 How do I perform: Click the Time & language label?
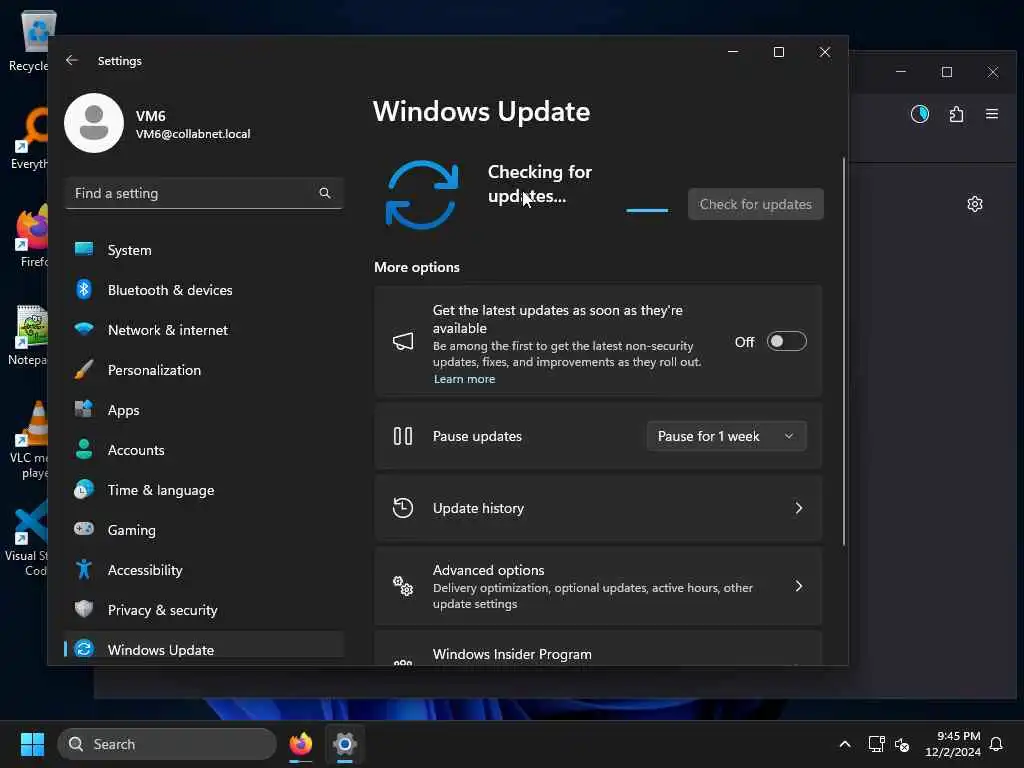(x=161, y=490)
